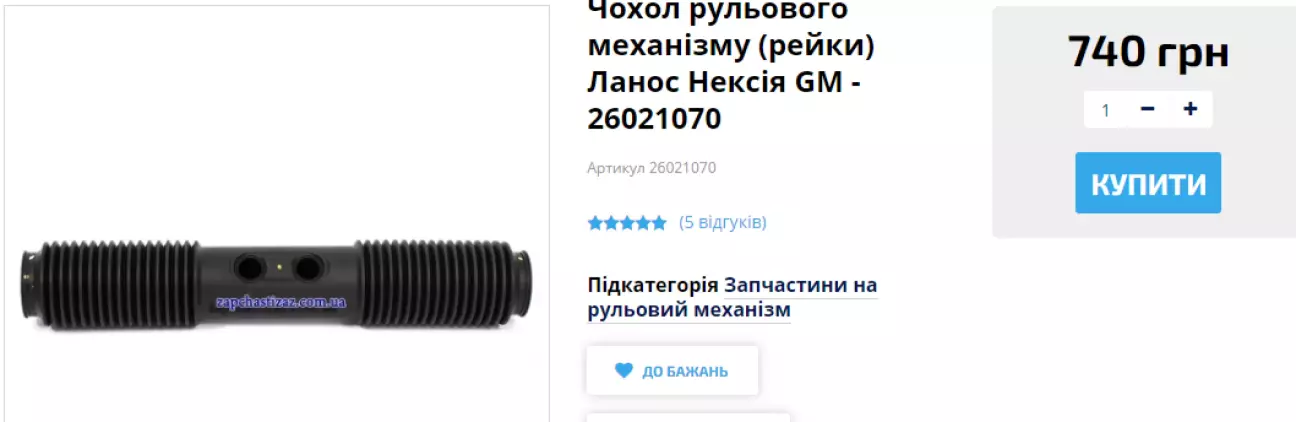Click the КУПИТИ buy button
Screen dimensions: 1296x422
coord(1148,183)
